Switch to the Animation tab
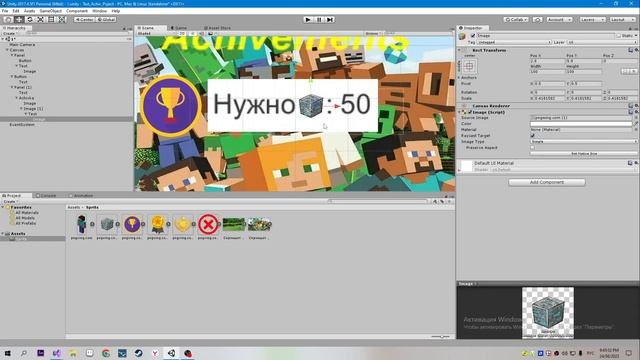 pyautogui.click(x=81, y=196)
